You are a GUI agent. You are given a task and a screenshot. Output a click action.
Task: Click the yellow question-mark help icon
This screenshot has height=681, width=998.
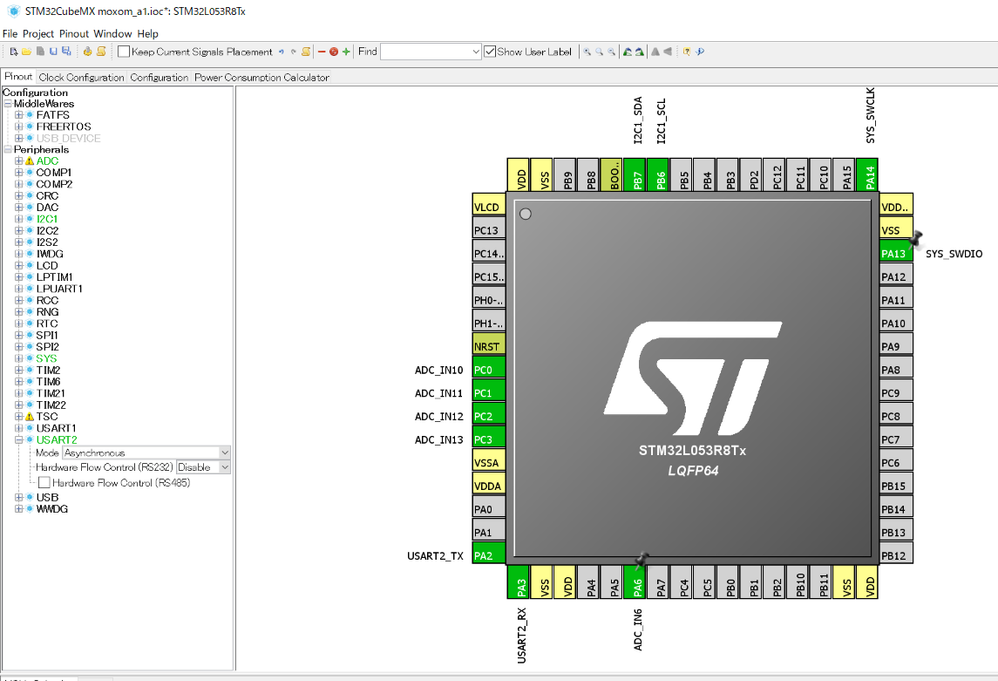click(x=686, y=52)
